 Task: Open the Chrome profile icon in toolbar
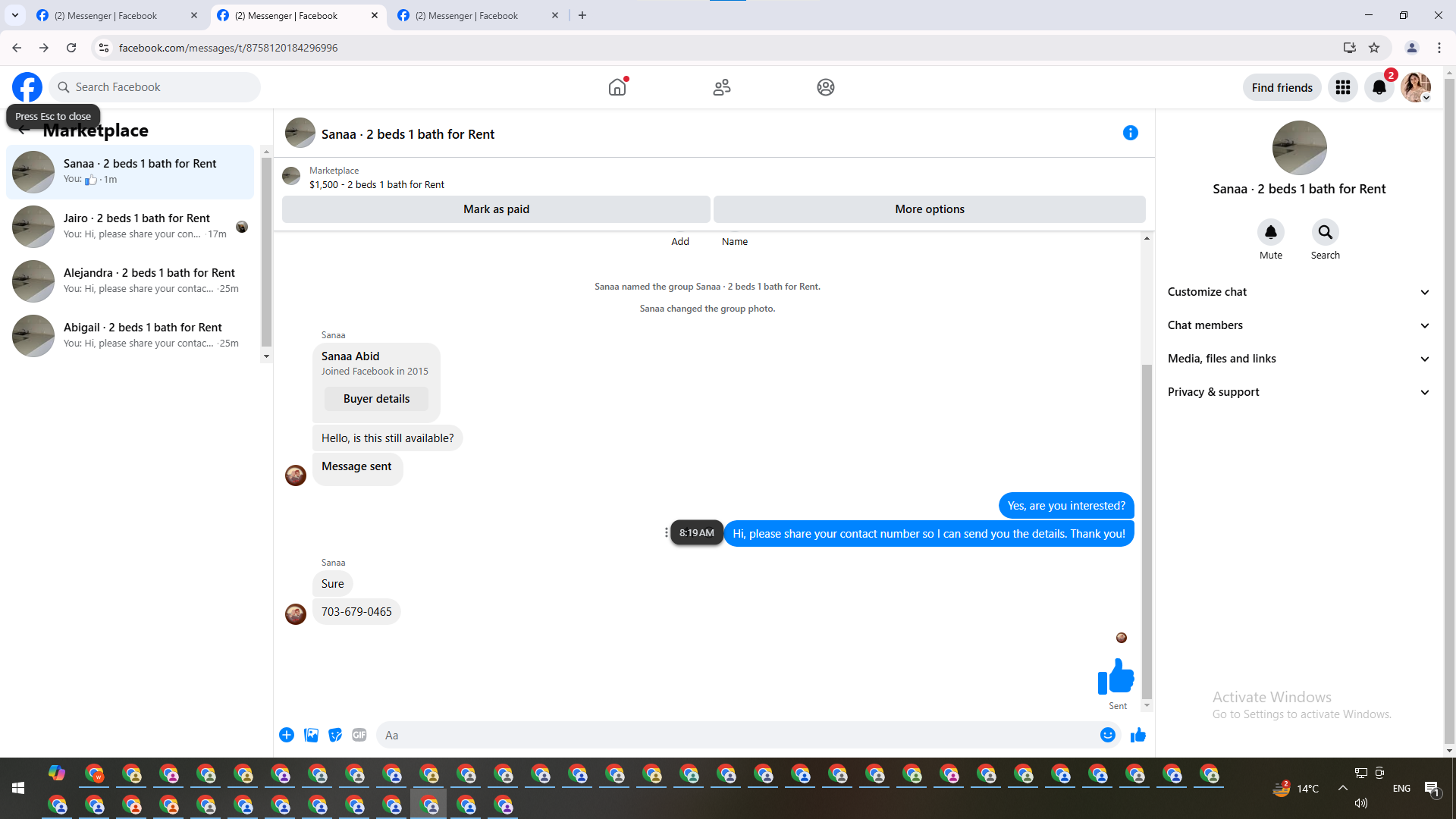point(1412,48)
